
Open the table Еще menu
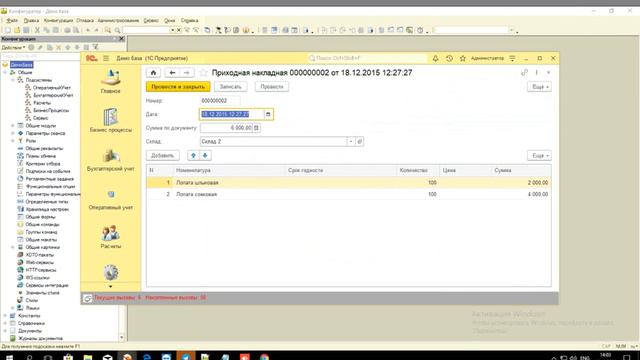[x=540, y=156]
